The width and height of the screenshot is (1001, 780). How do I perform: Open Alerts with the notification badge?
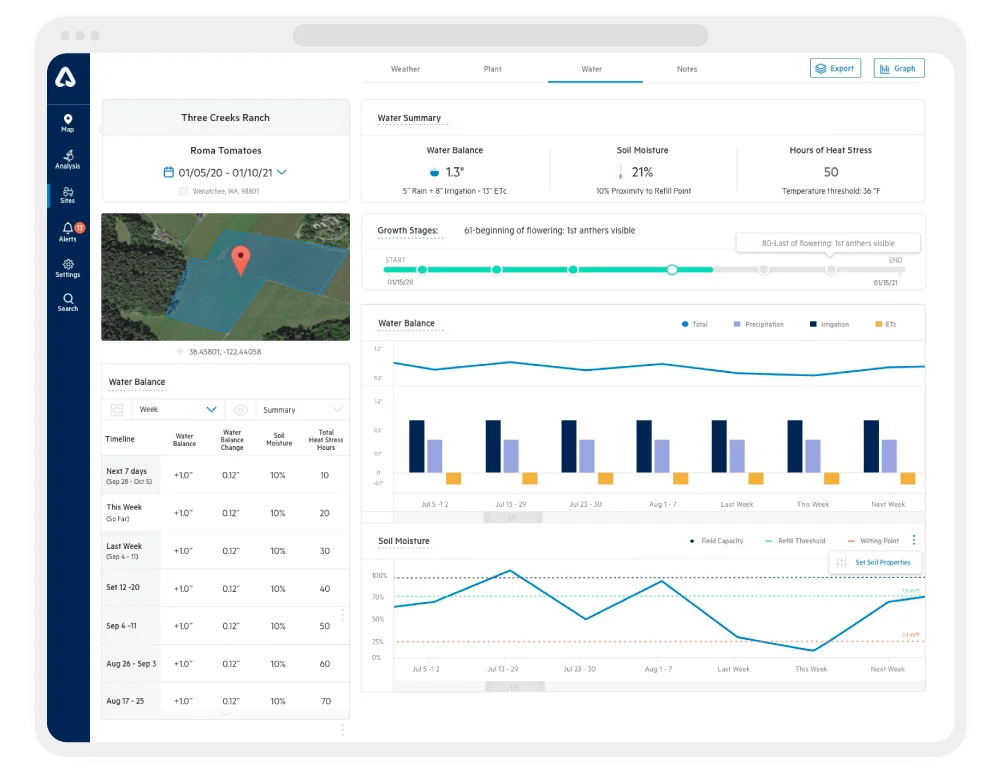point(68,231)
